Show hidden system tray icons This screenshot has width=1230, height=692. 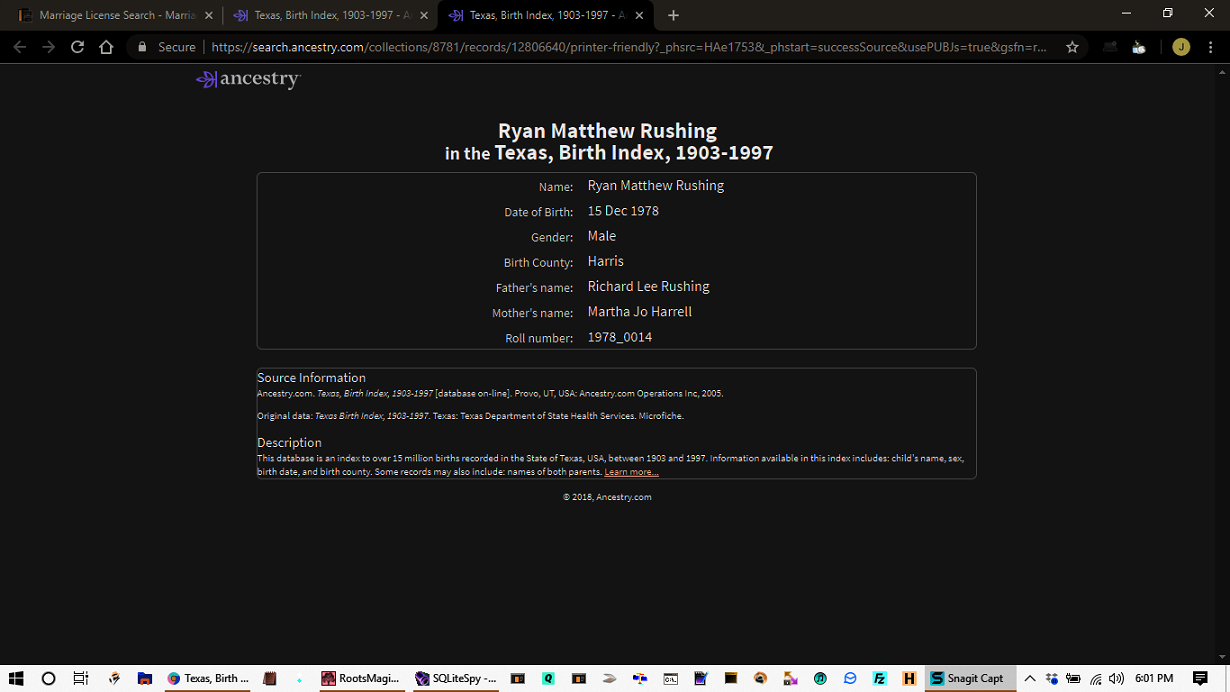(x=1029, y=678)
